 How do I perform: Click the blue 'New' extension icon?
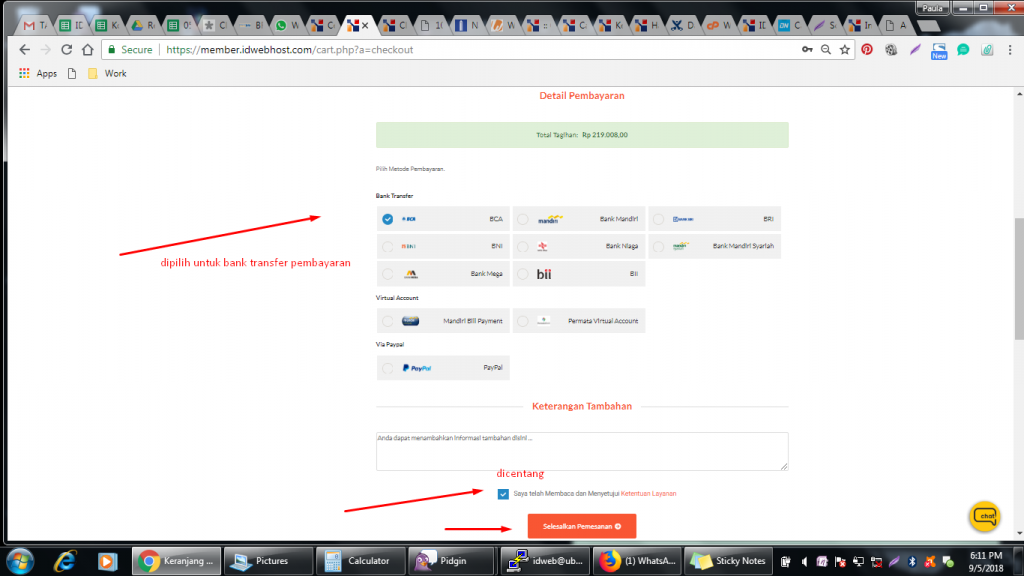tap(939, 50)
